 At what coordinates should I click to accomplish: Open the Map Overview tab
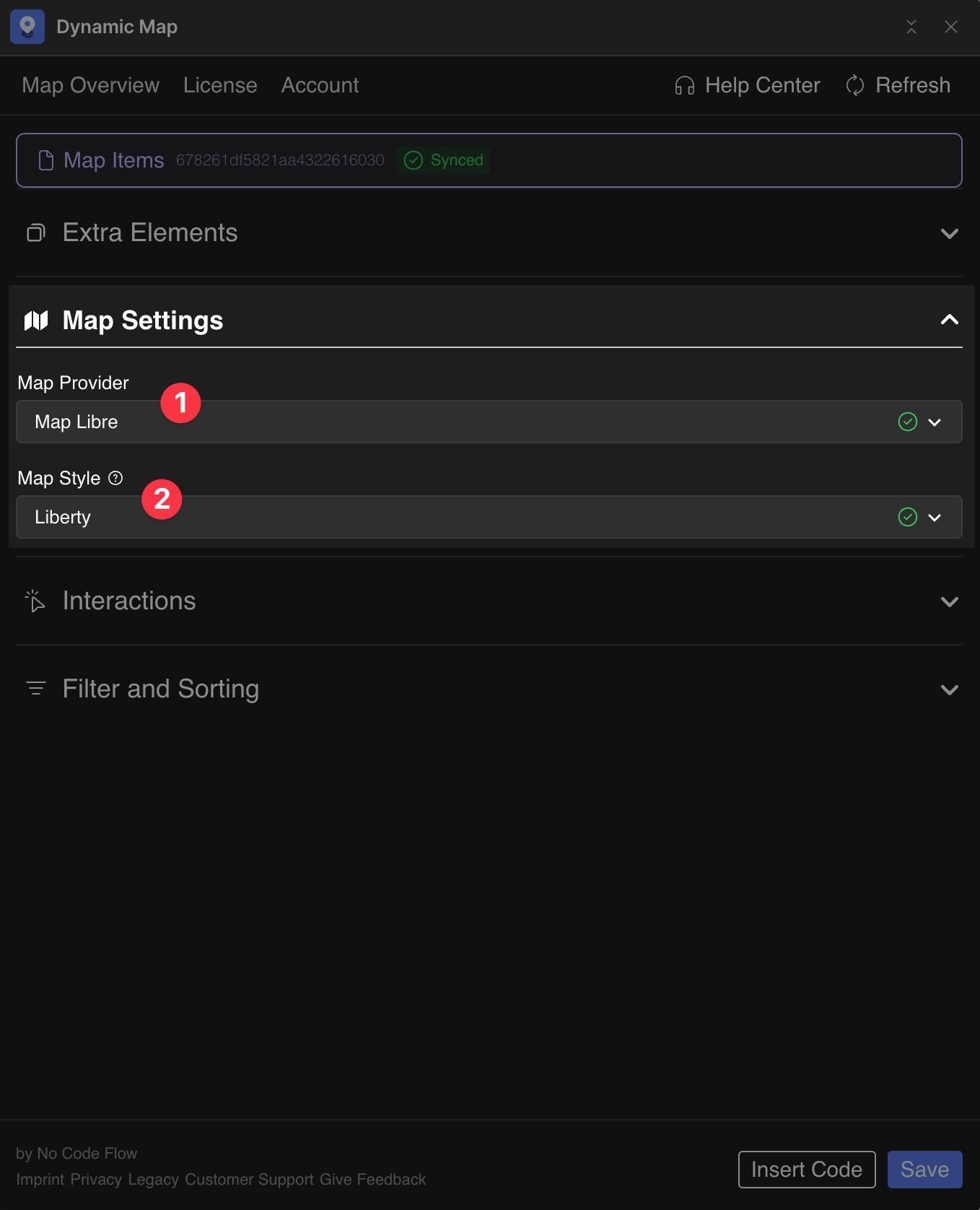click(x=90, y=85)
